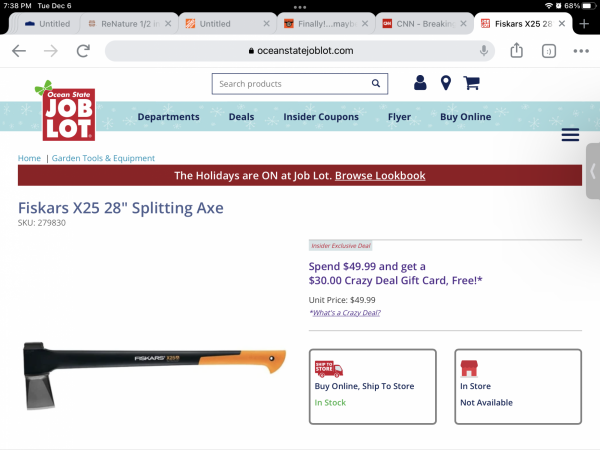Tap the browser share icon
This screenshot has width=600, height=450.
(517, 51)
